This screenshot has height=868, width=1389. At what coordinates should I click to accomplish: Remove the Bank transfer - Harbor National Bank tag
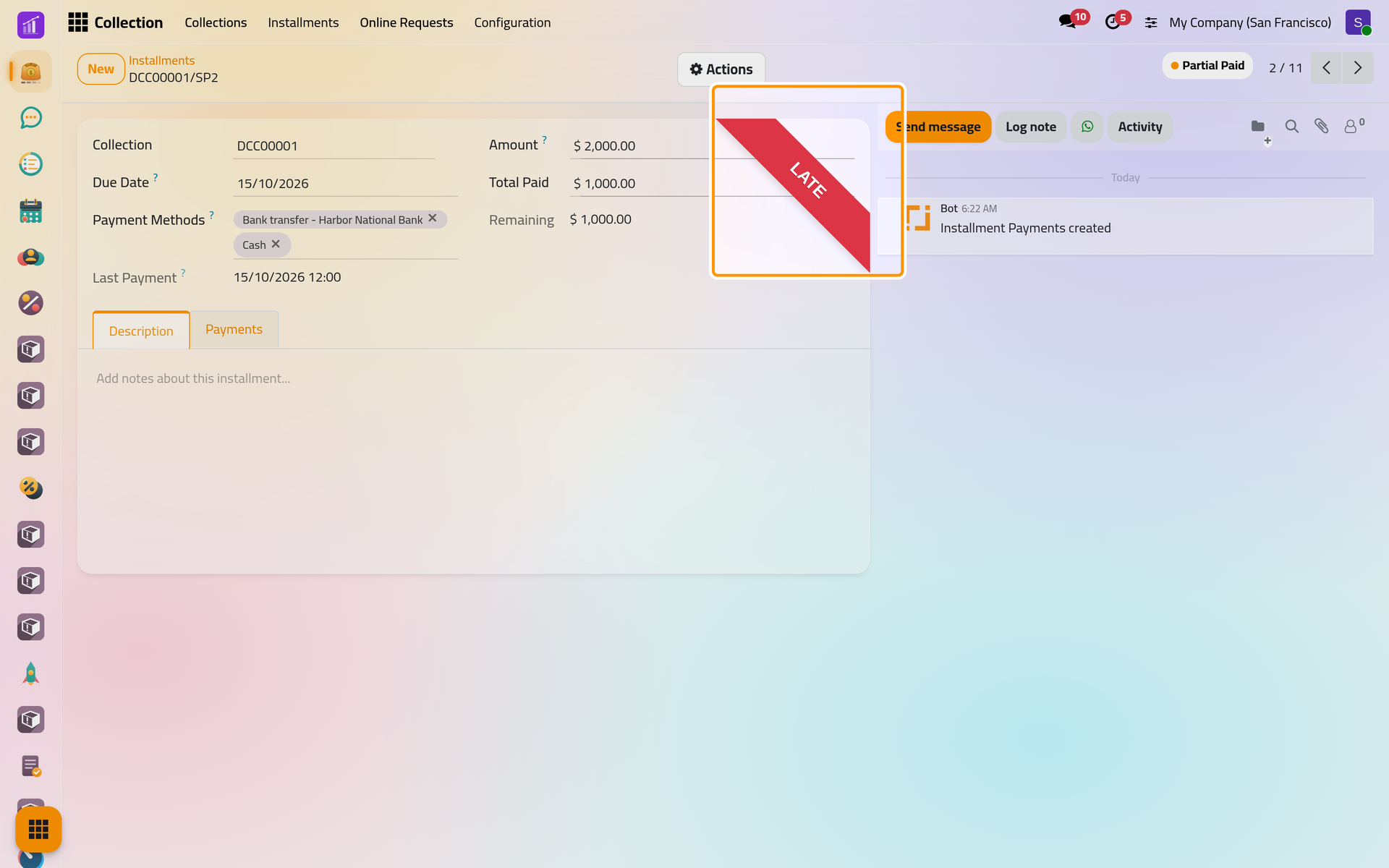[x=433, y=218]
